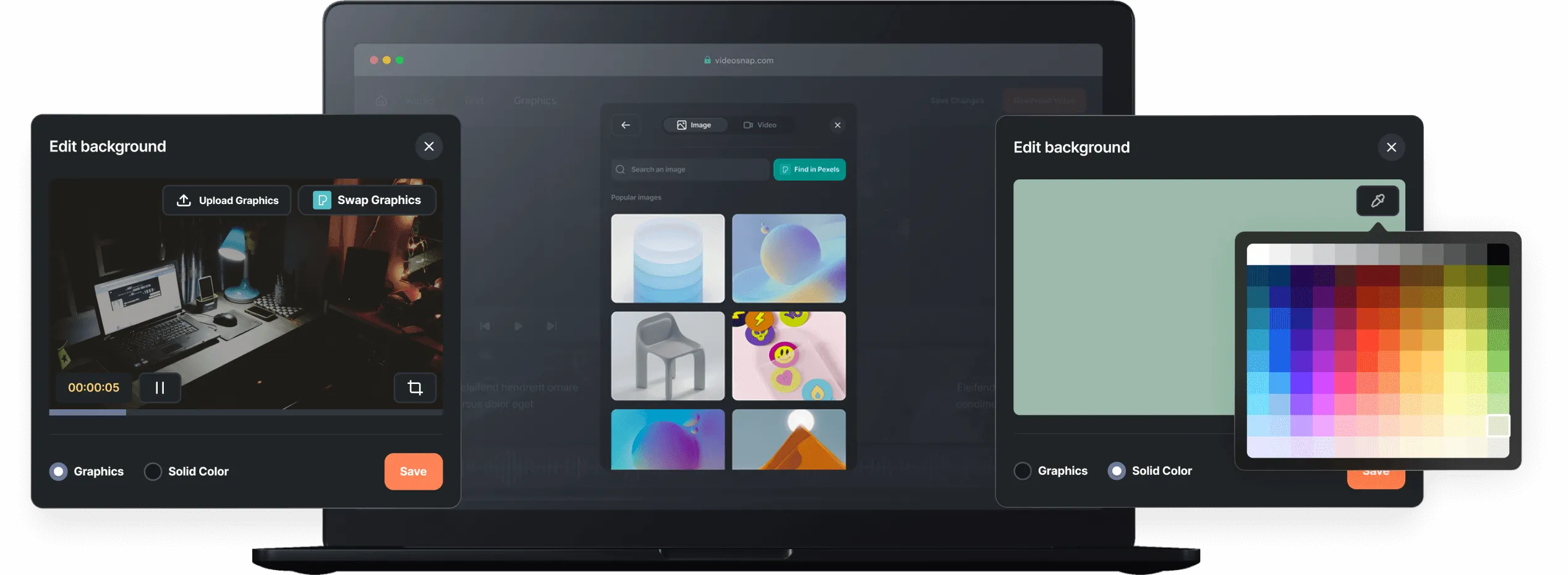Click the "Popular images" heading
Image resolution: width=1568 pixels, height=575 pixels.
pyautogui.click(x=636, y=198)
